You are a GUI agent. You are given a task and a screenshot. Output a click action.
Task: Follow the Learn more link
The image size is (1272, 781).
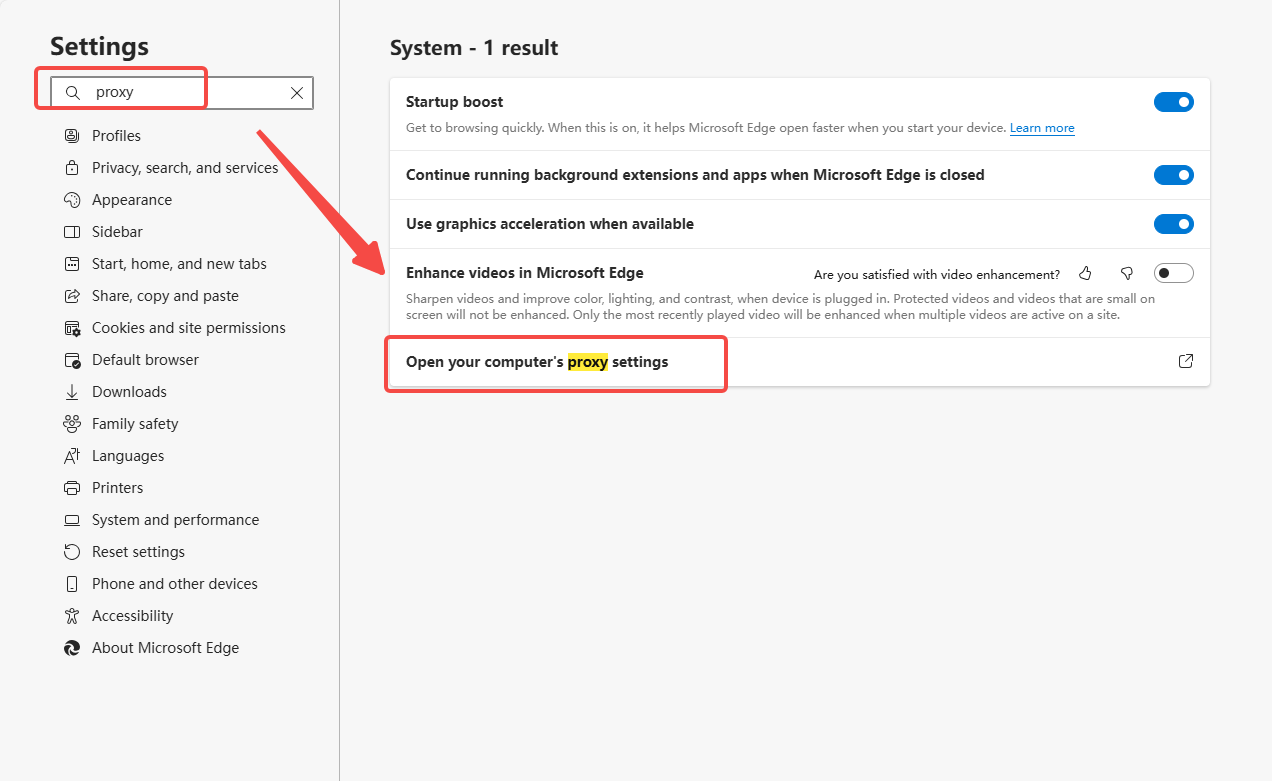(x=1042, y=128)
